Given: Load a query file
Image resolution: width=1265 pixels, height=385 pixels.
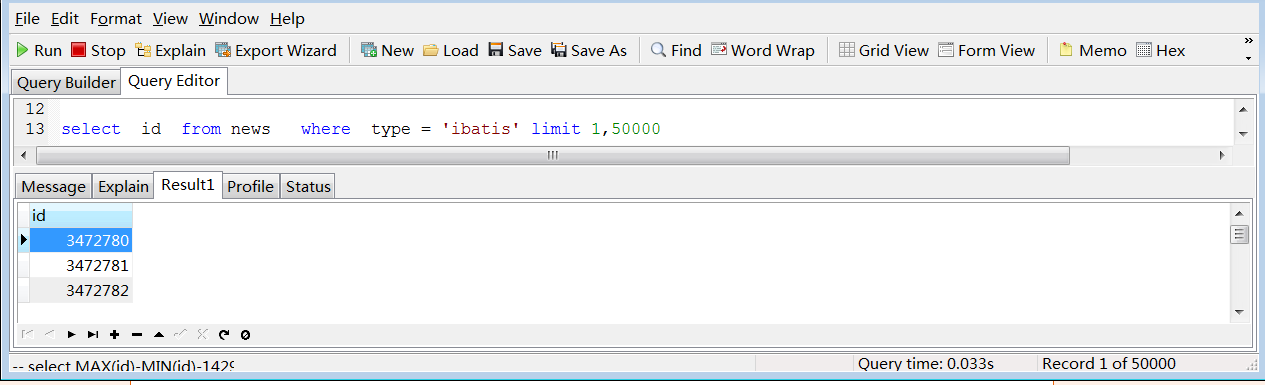Looking at the screenshot, I should pos(451,50).
